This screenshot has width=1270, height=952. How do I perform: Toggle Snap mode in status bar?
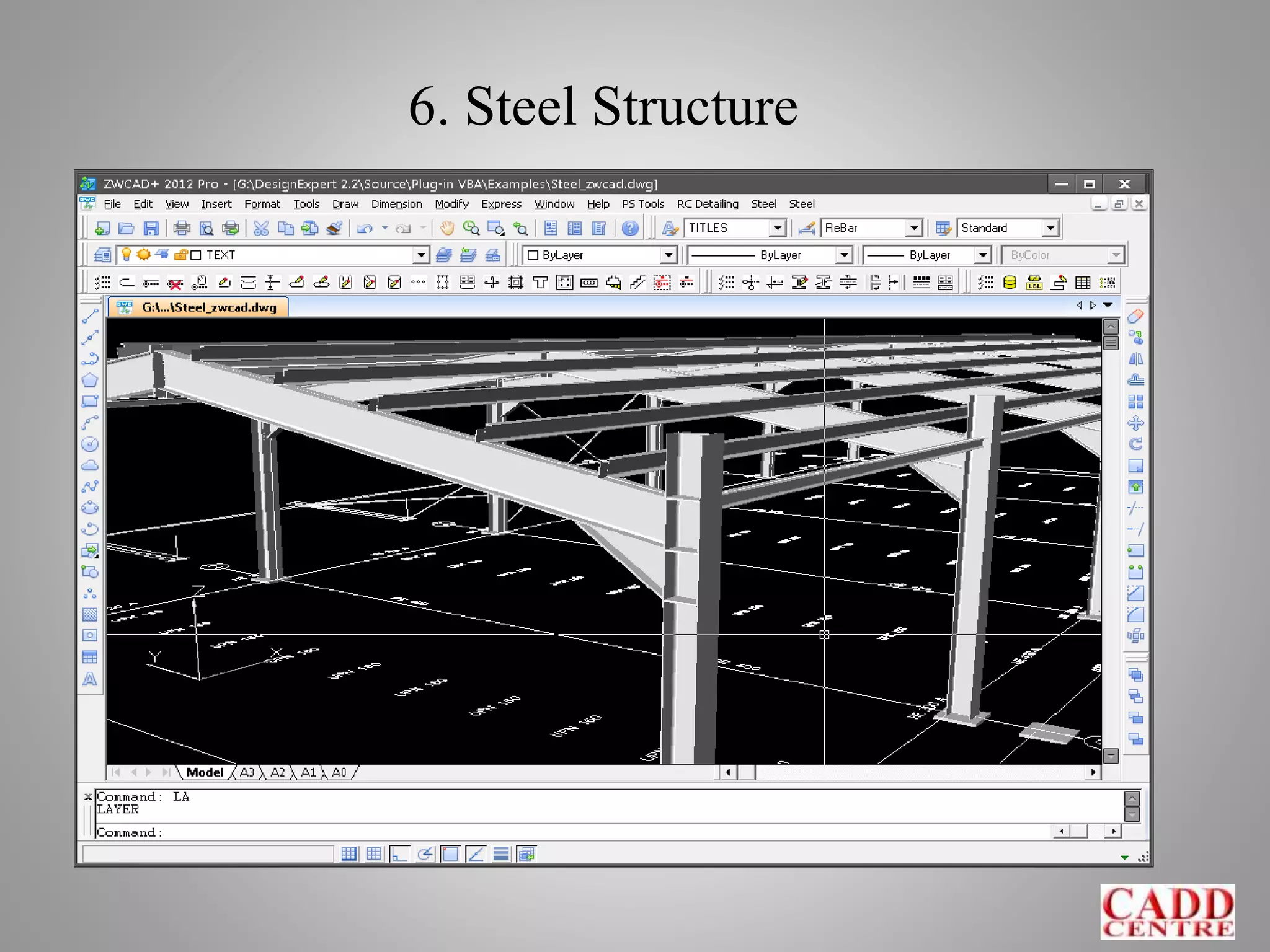[x=349, y=854]
